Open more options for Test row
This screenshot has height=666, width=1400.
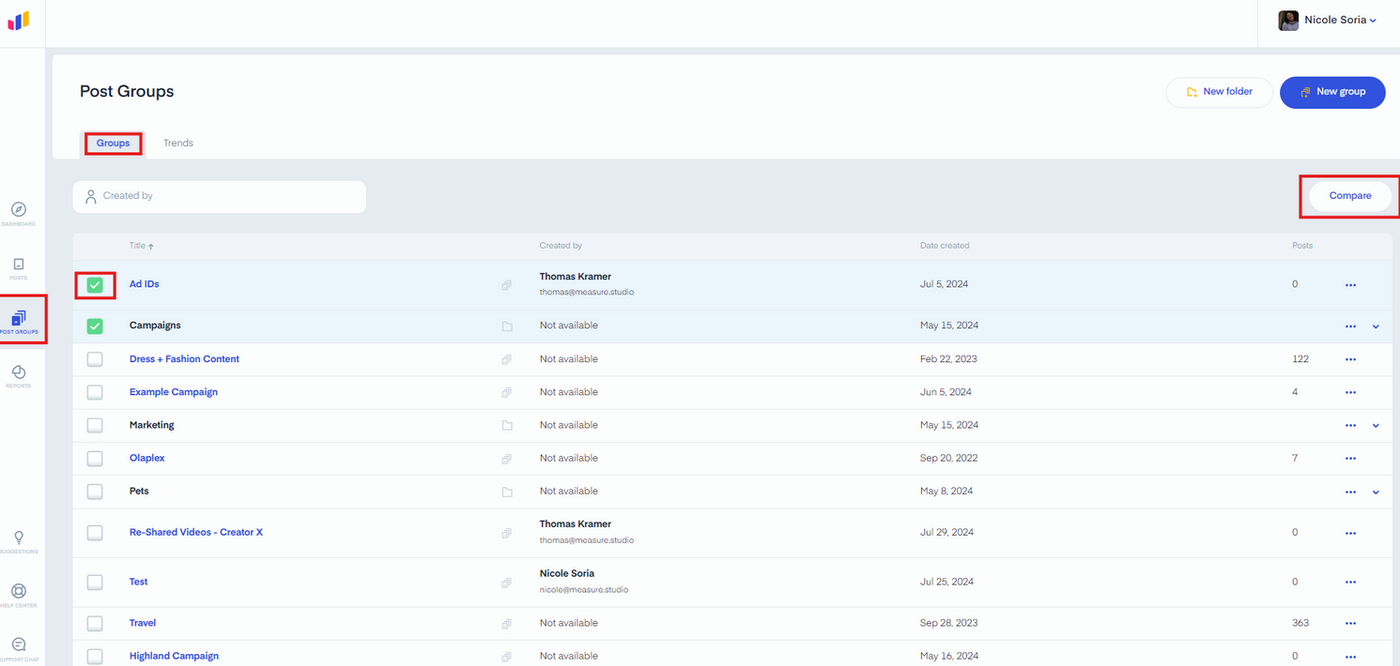tap(1351, 582)
